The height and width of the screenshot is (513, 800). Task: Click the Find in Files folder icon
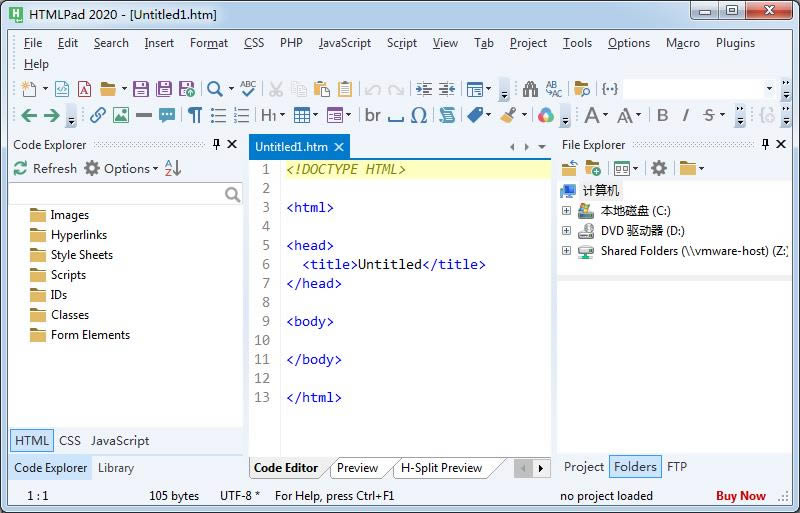[582, 89]
